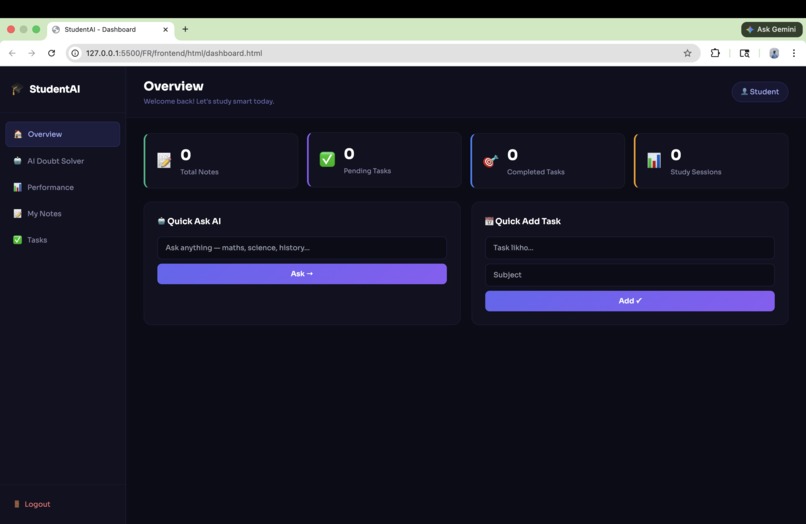This screenshot has height=524, width=806.
Task: Open a new browser tab
Action: click(x=185, y=29)
